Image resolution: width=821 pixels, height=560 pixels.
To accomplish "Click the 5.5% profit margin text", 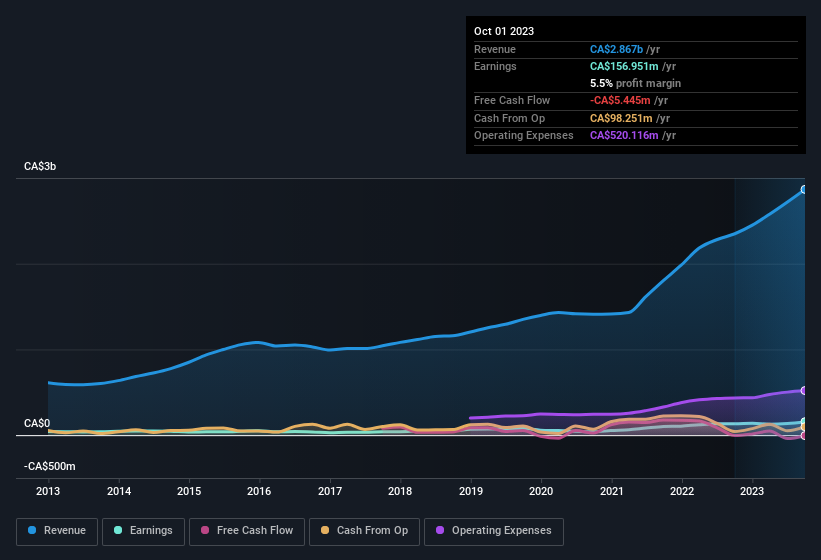I will pyautogui.click(x=635, y=84).
